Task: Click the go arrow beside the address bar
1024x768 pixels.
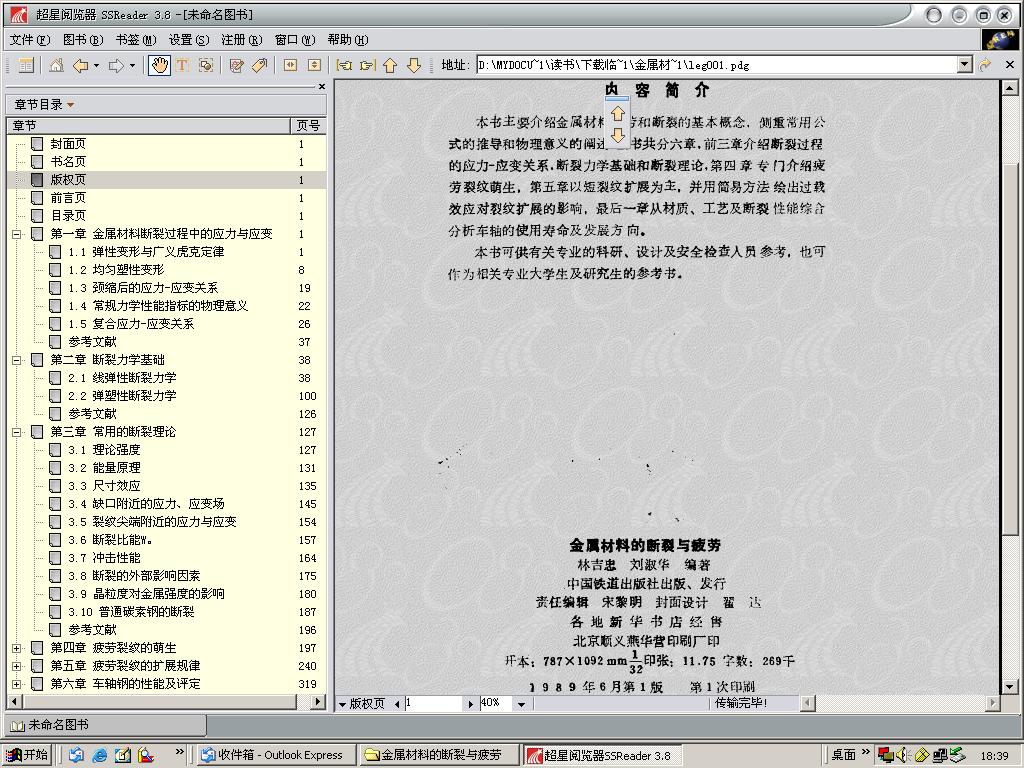Action: (x=985, y=65)
